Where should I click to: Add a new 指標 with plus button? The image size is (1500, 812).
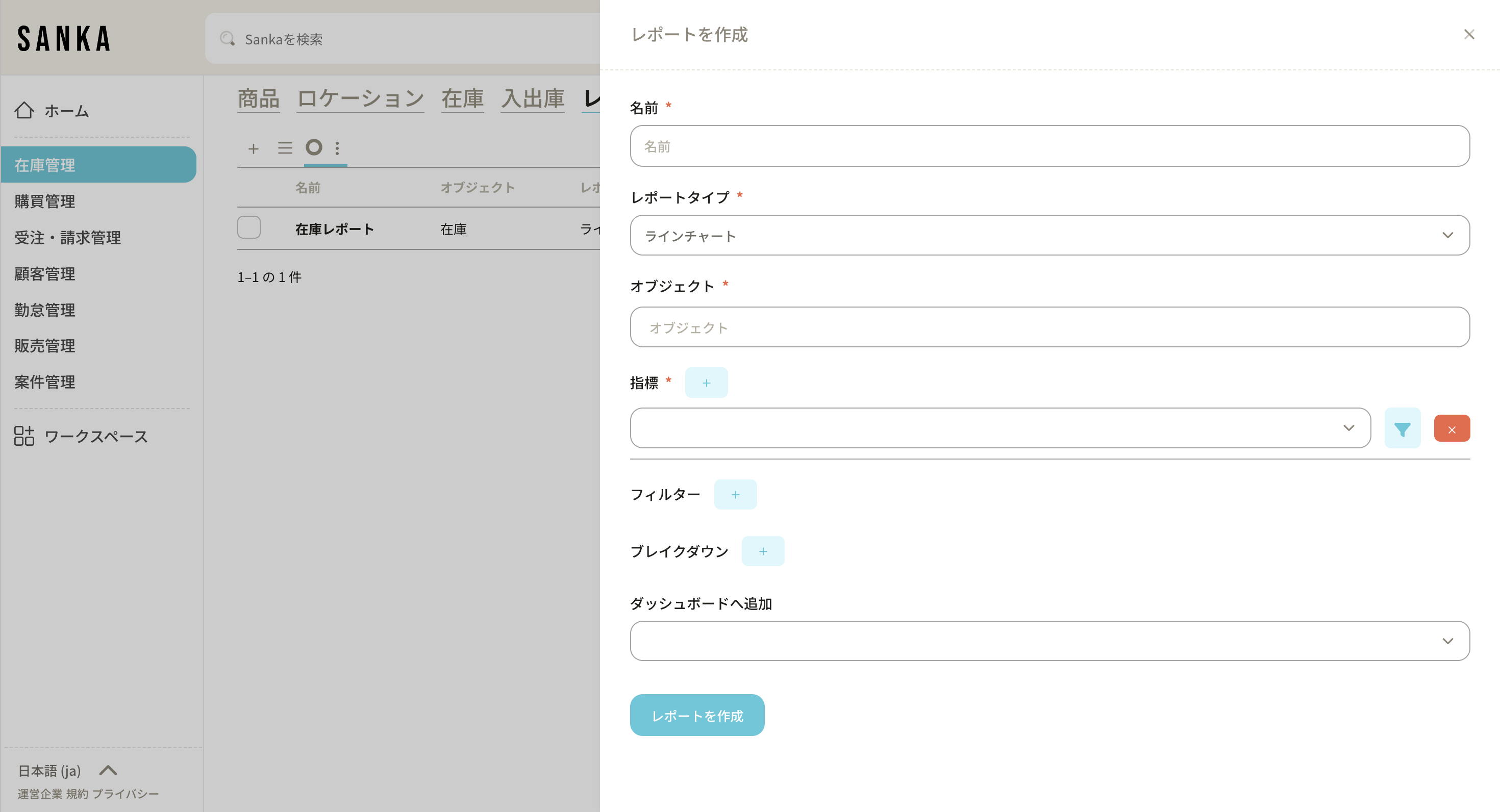(706, 383)
